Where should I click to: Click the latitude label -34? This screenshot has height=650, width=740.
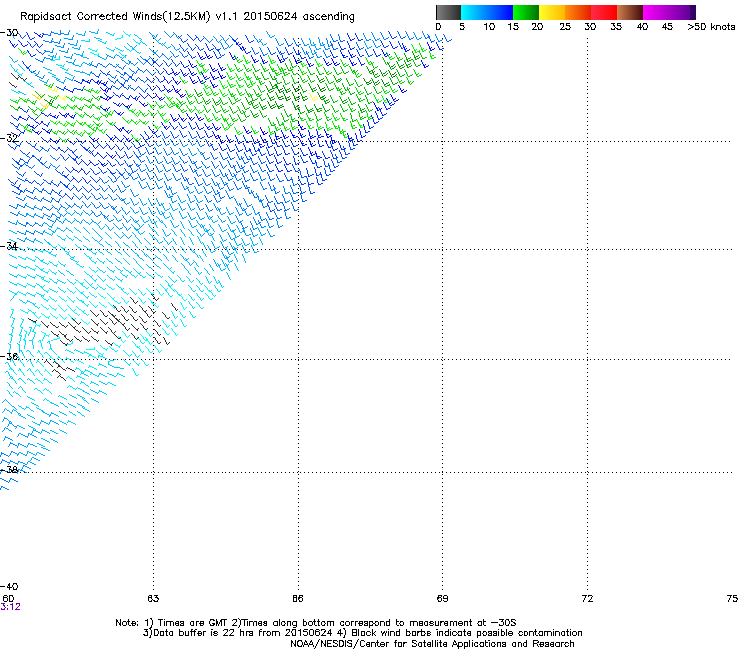pyautogui.click(x=9, y=246)
